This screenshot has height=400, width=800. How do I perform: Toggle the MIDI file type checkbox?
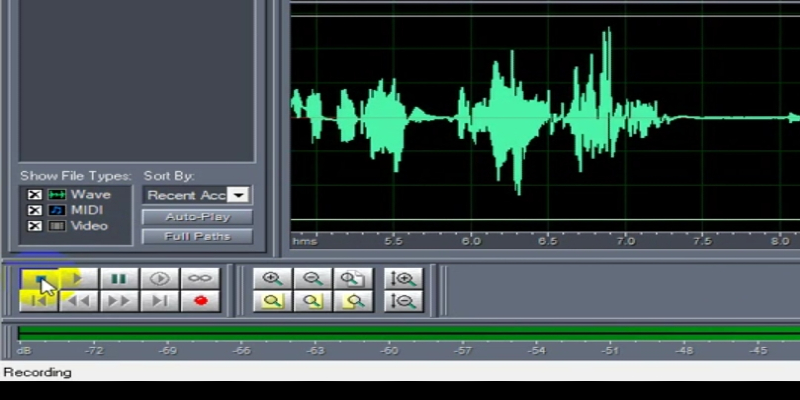(34, 210)
